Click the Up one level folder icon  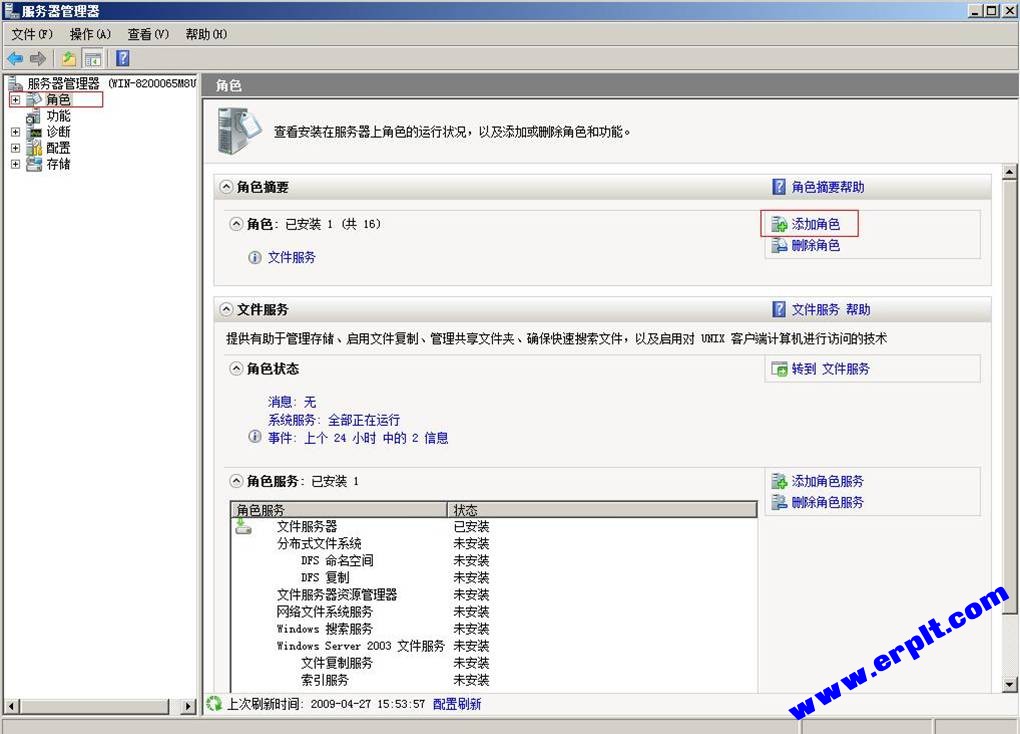68,59
